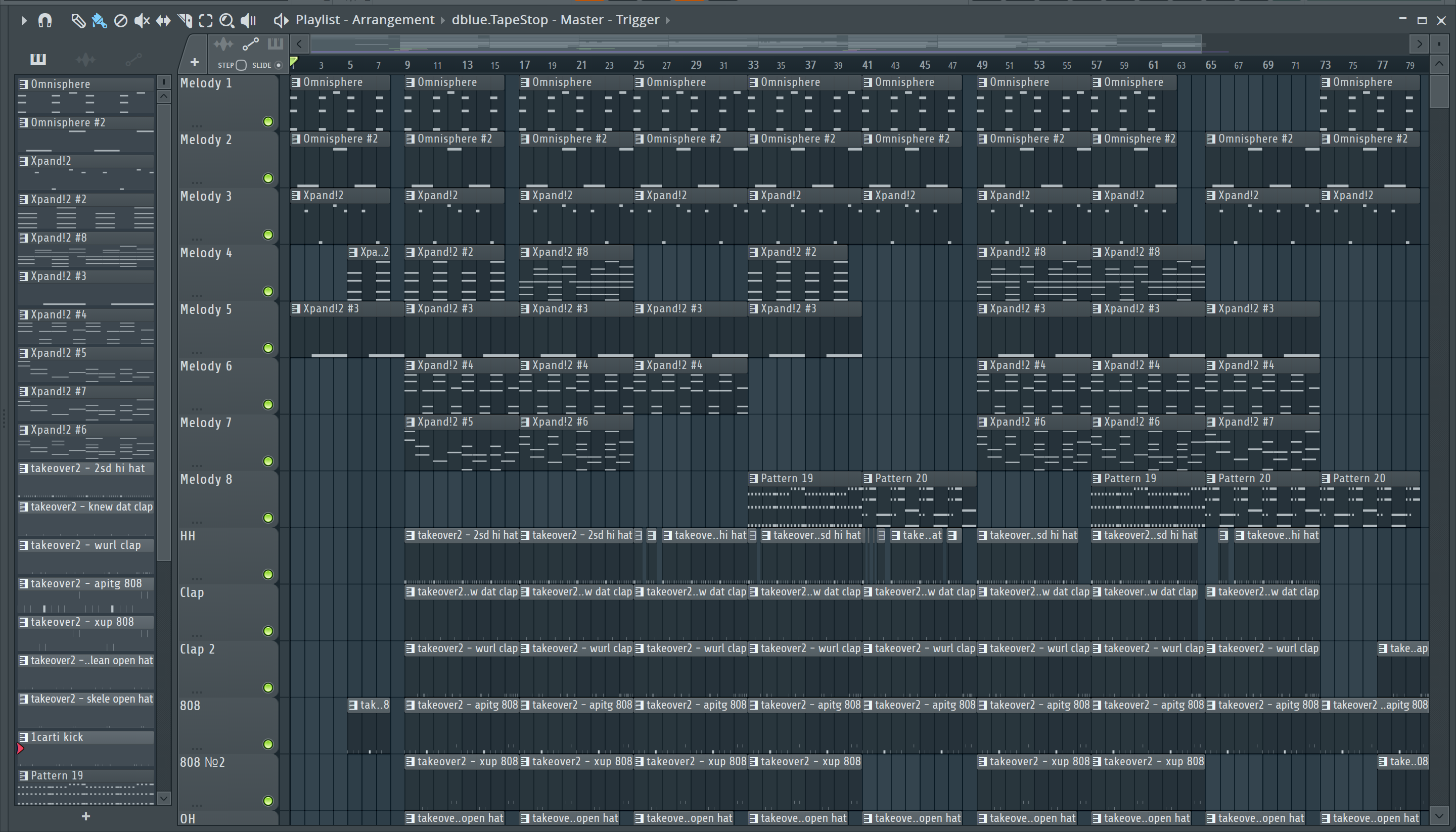The height and width of the screenshot is (832, 1456).
Task: Open clip menu of Xpand!2 #8 at bar 17
Action: click(525, 252)
